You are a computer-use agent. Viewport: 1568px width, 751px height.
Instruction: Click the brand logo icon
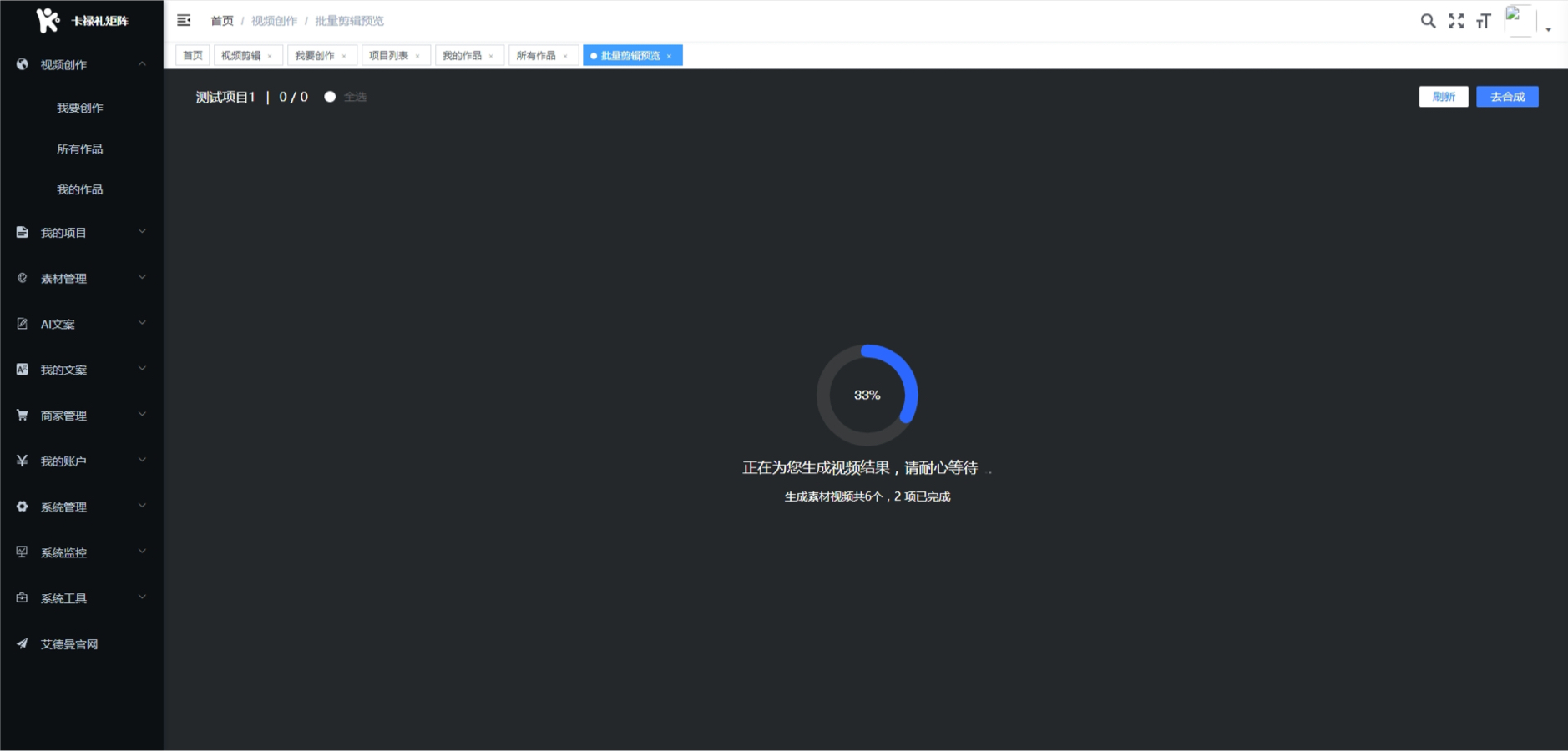point(48,20)
